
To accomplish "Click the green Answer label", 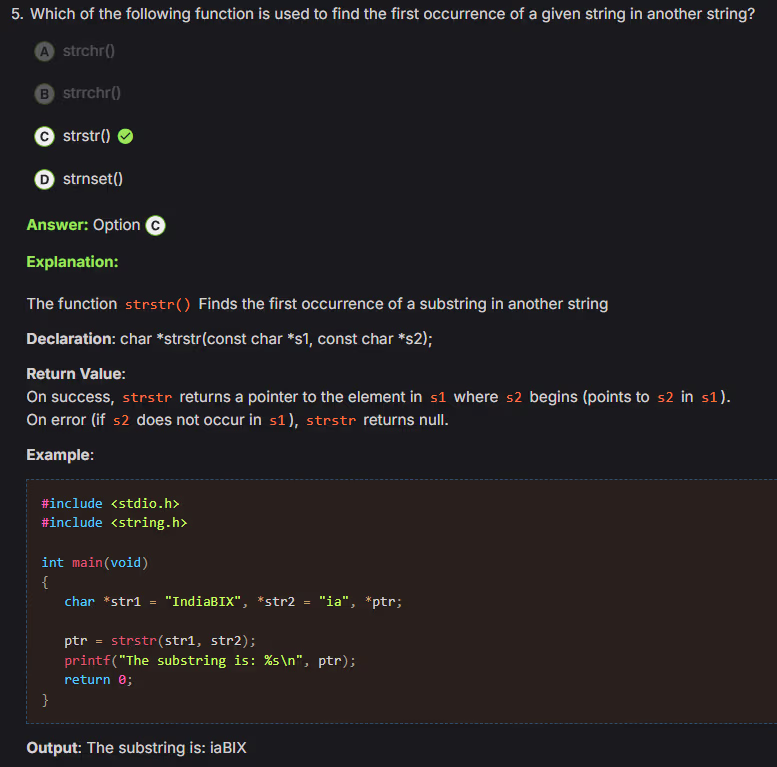I will pyautogui.click(x=57, y=225).
